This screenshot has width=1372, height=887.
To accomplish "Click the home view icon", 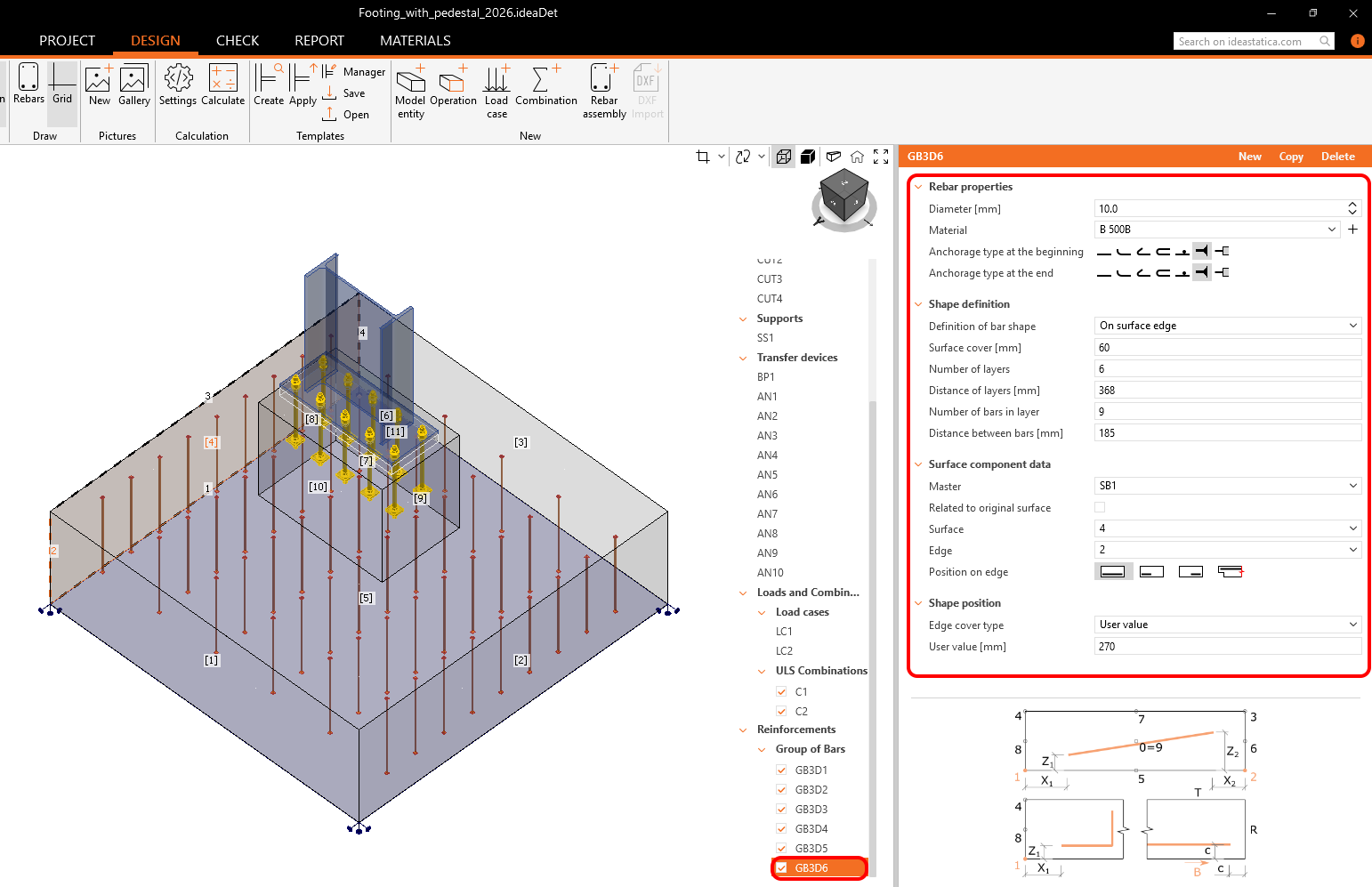I will coord(857,157).
